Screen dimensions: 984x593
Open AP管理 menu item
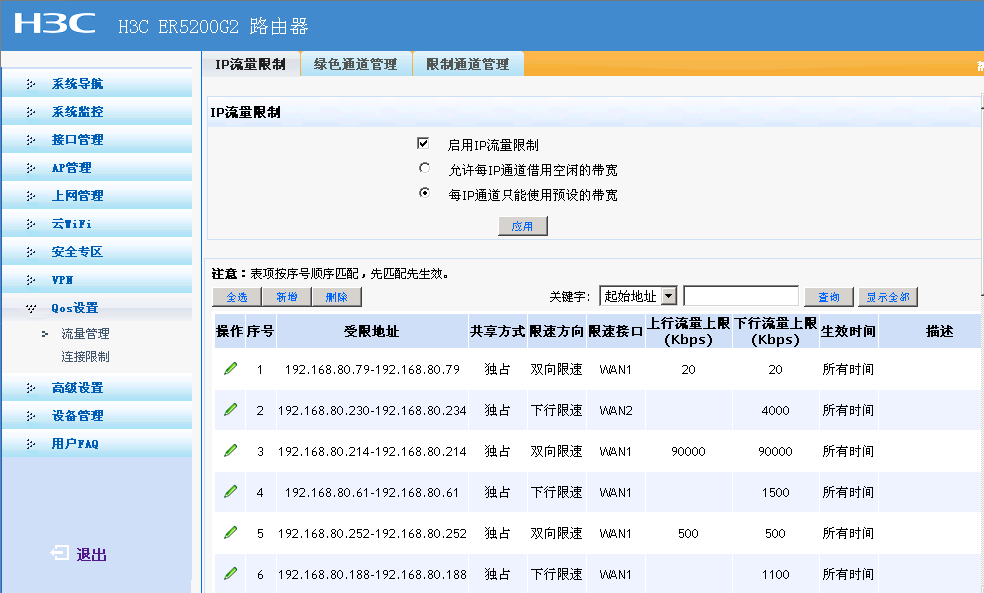pos(72,168)
